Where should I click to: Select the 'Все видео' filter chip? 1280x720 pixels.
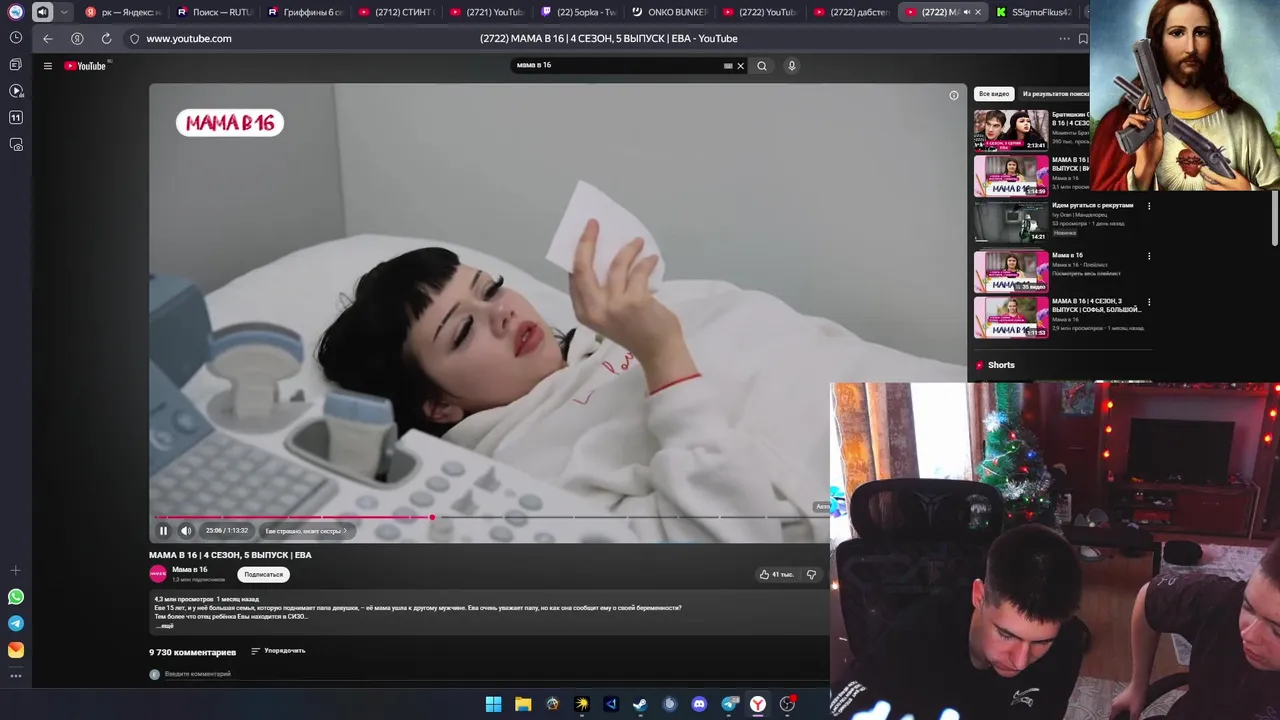pyautogui.click(x=994, y=94)
